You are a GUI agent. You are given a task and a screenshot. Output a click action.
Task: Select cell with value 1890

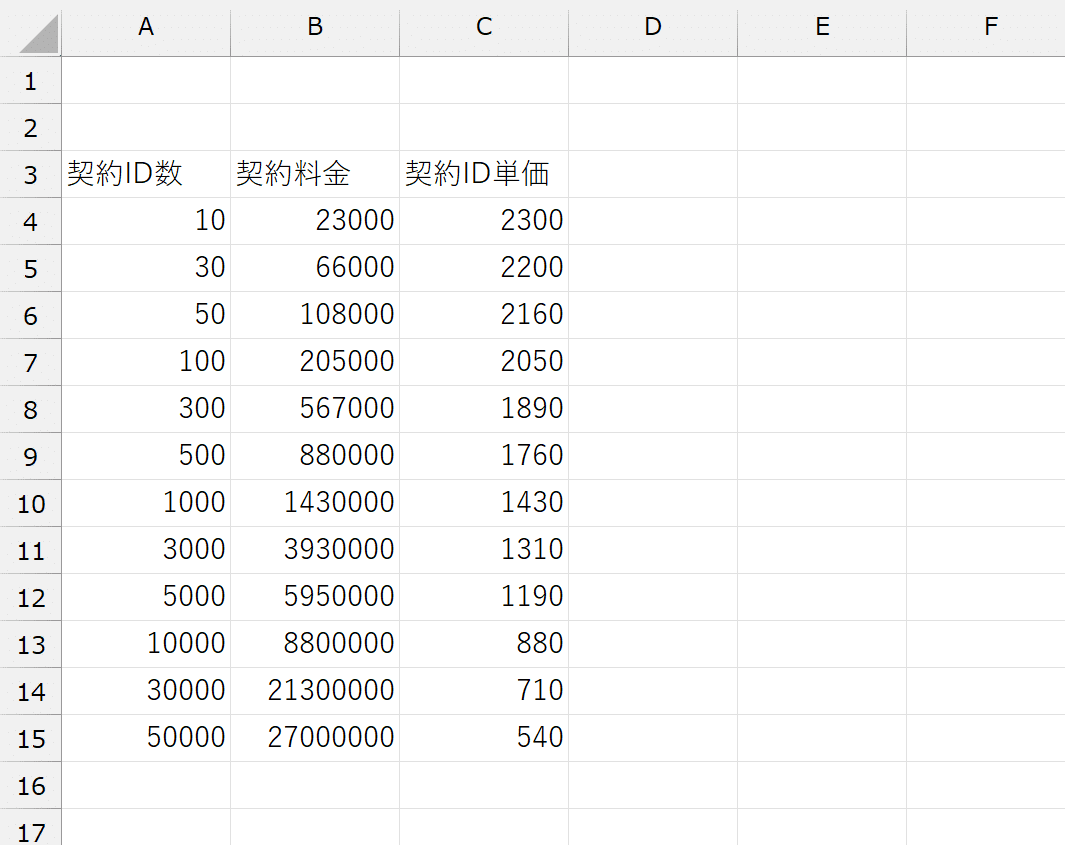(484, 409)
